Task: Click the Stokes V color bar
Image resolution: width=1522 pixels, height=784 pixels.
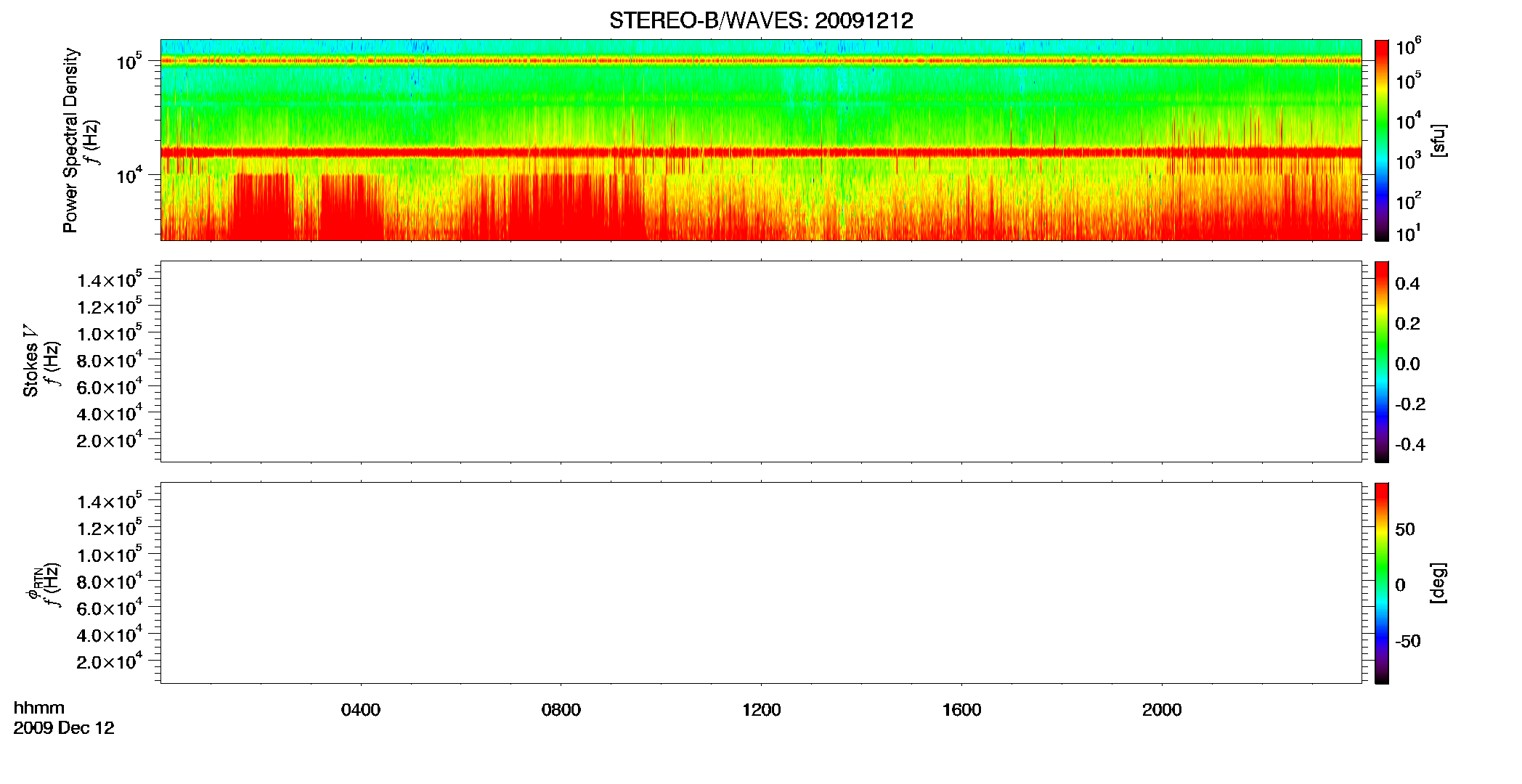Action: click(1382, 362)
